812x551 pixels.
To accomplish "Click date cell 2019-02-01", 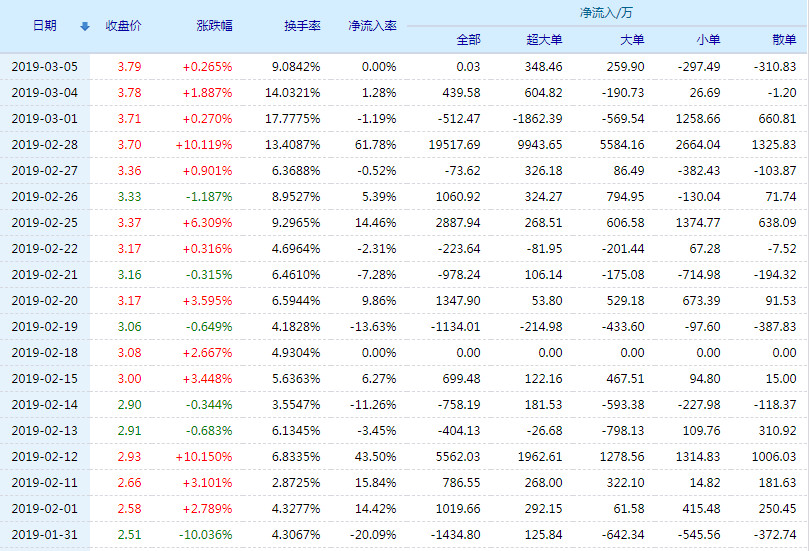I will coord(45,509).
